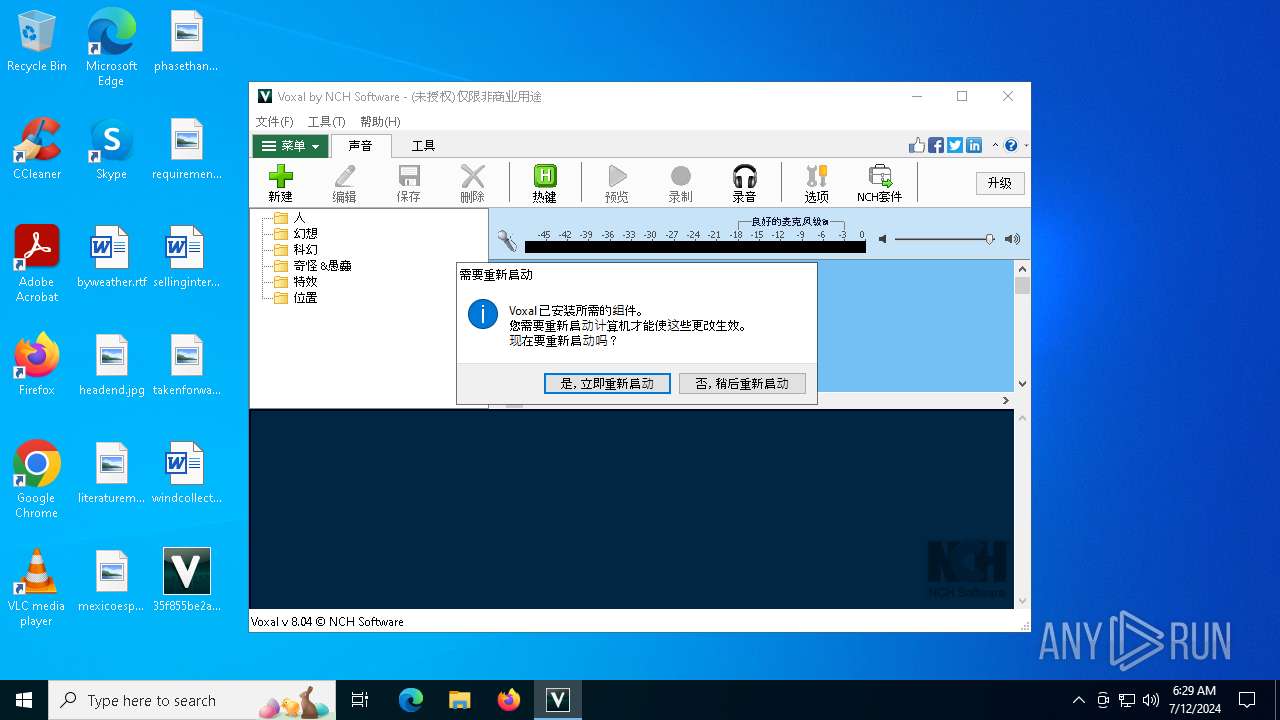Click the thumbs-up like icon
Viewport: 1280px width, 720px height.
917,145
